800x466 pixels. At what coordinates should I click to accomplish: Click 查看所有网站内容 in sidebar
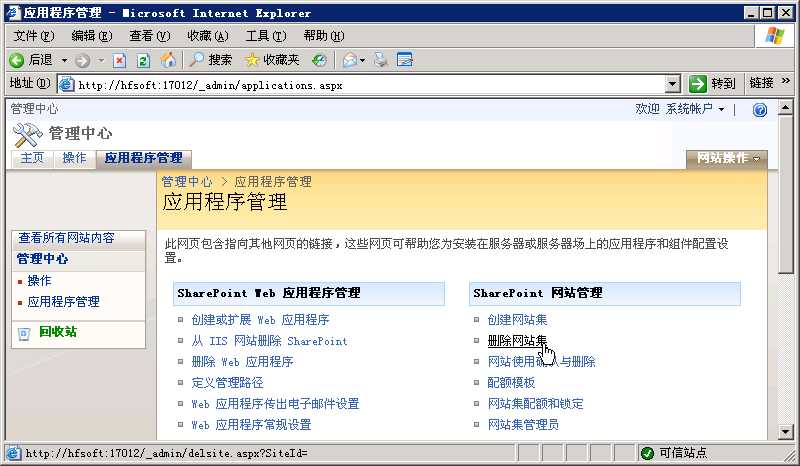[x=66, y=238]
